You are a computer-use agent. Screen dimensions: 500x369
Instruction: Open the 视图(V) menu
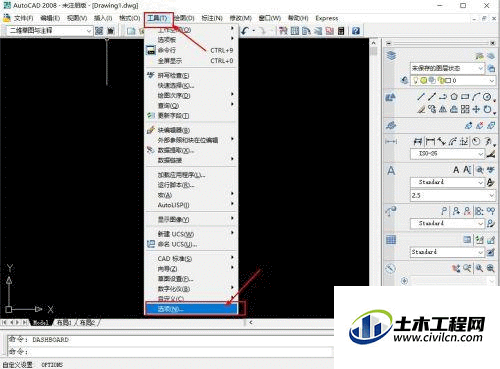(77, 18)
